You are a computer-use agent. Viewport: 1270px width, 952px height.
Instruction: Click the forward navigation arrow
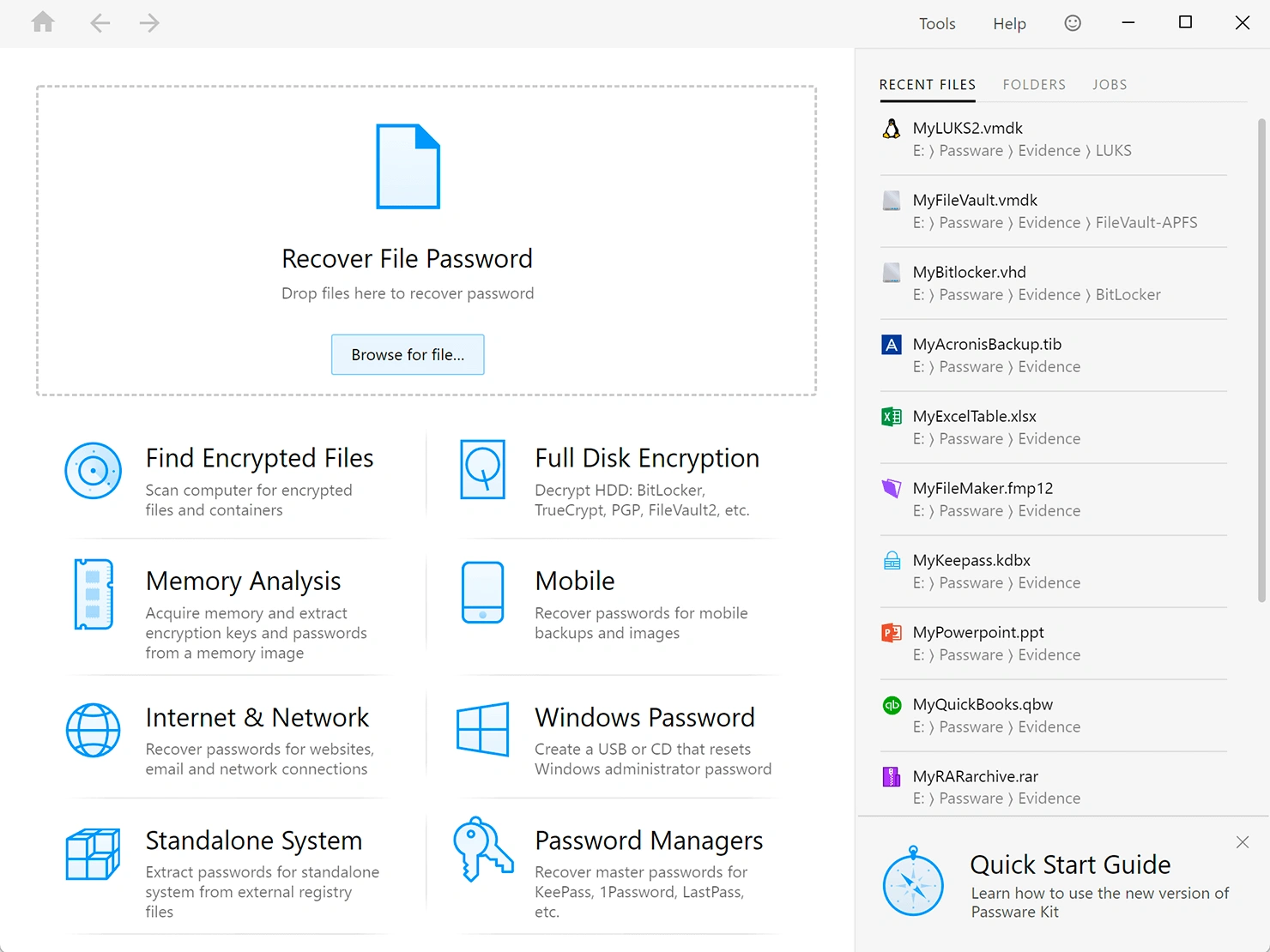[148, 23]
